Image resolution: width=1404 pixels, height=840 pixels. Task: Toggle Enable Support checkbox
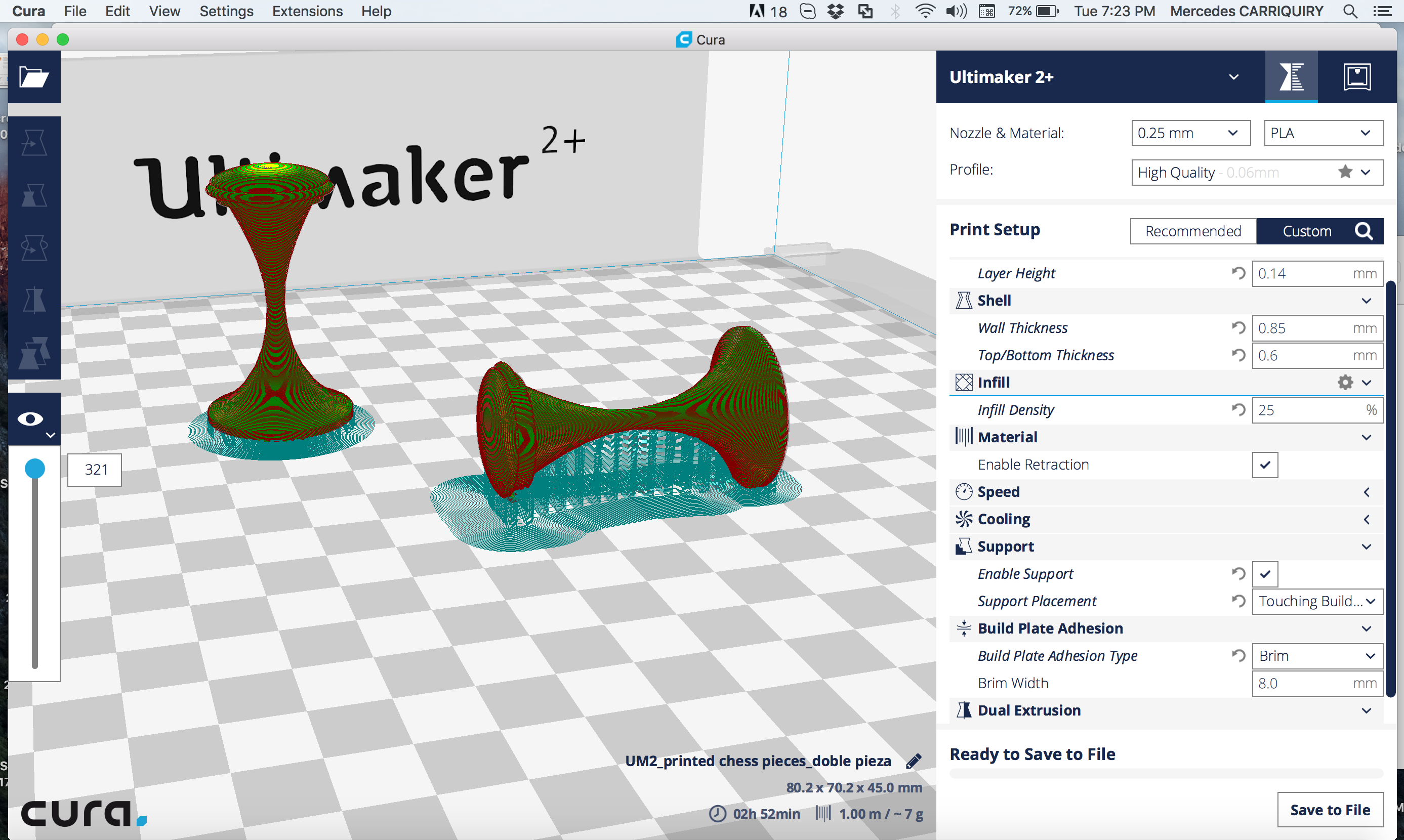1265,574
